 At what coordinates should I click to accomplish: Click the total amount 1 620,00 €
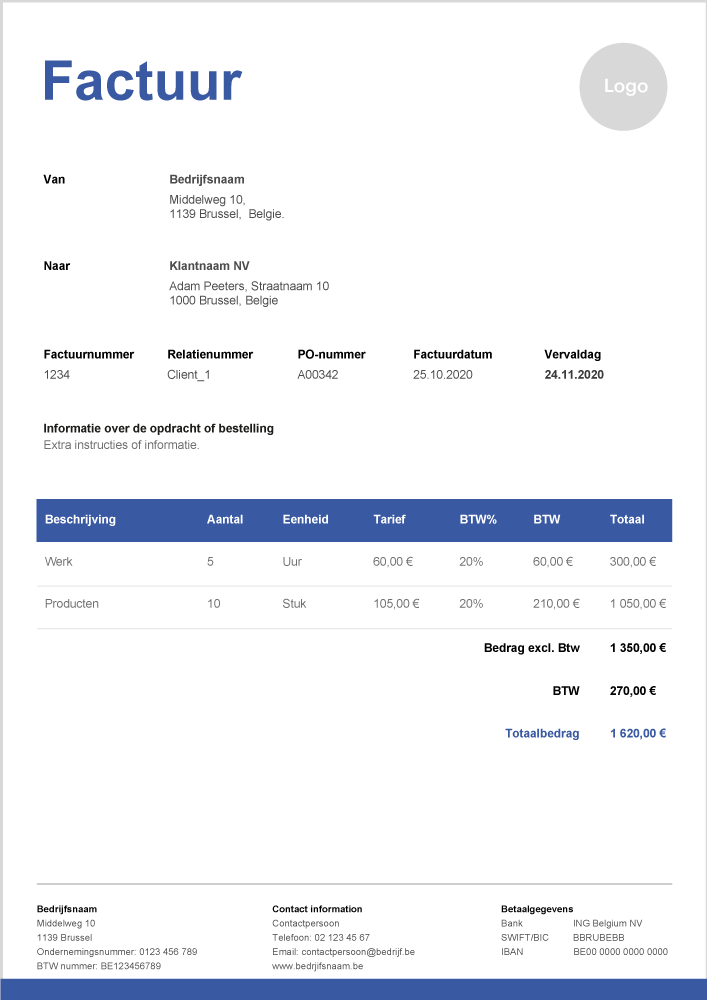coord(637,733)
